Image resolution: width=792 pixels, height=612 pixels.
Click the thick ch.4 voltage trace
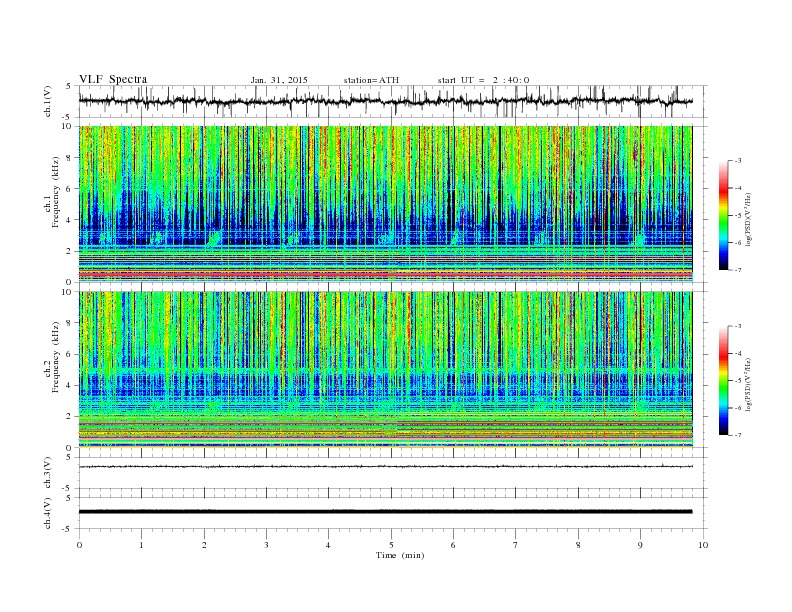coord(385,512)
